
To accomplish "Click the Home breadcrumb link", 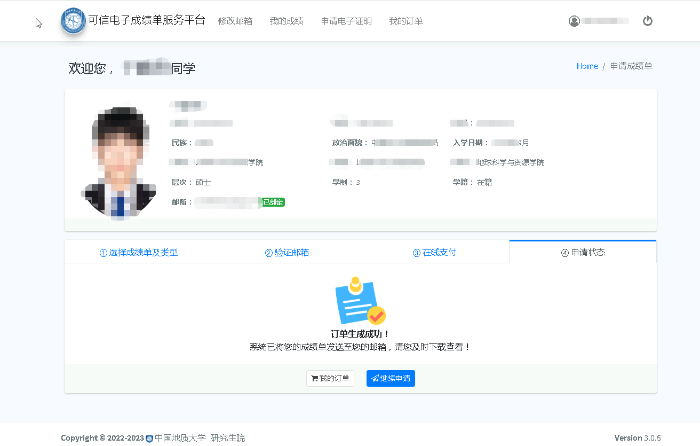I will point(587,66).
